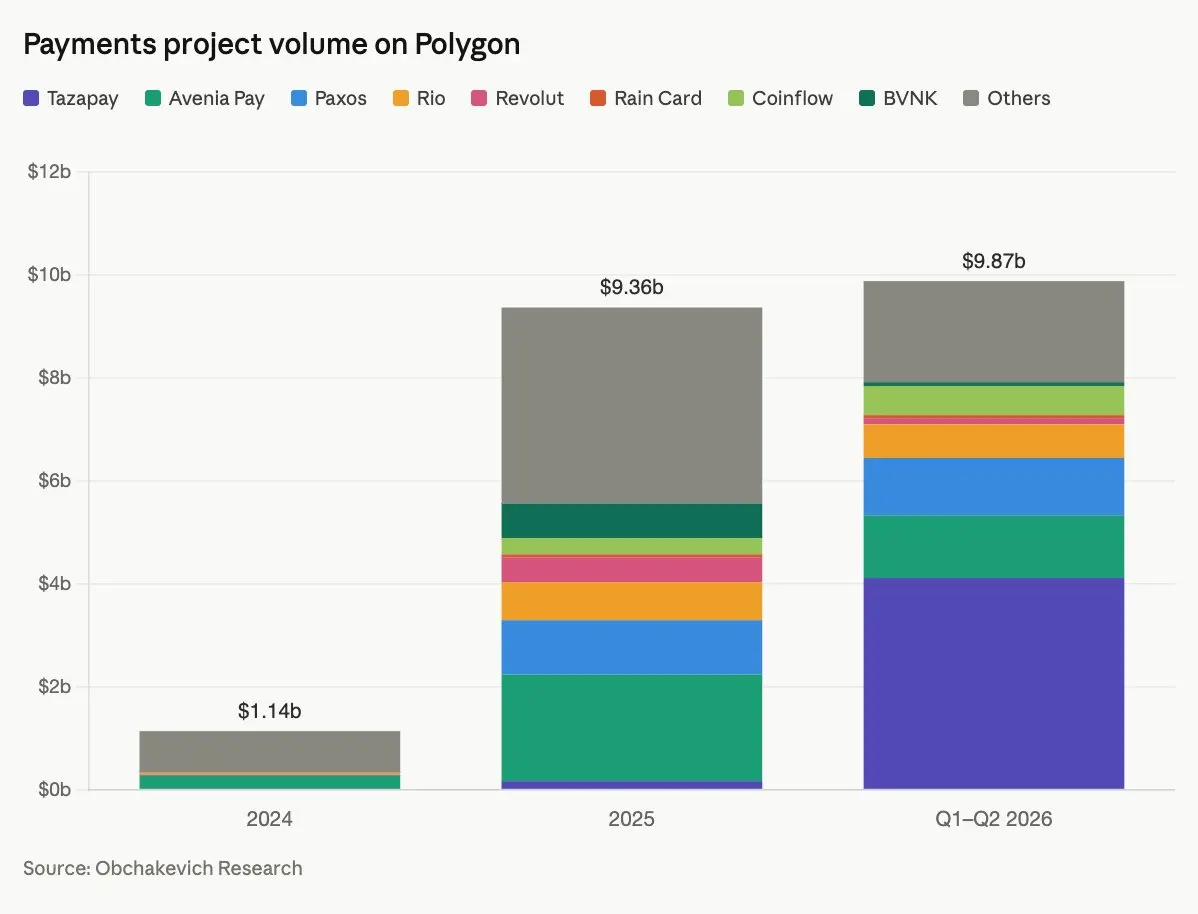
Task: Click the Avenia Pay green segment in Q1–Q2 2026 bar
Action: point(994,547)
